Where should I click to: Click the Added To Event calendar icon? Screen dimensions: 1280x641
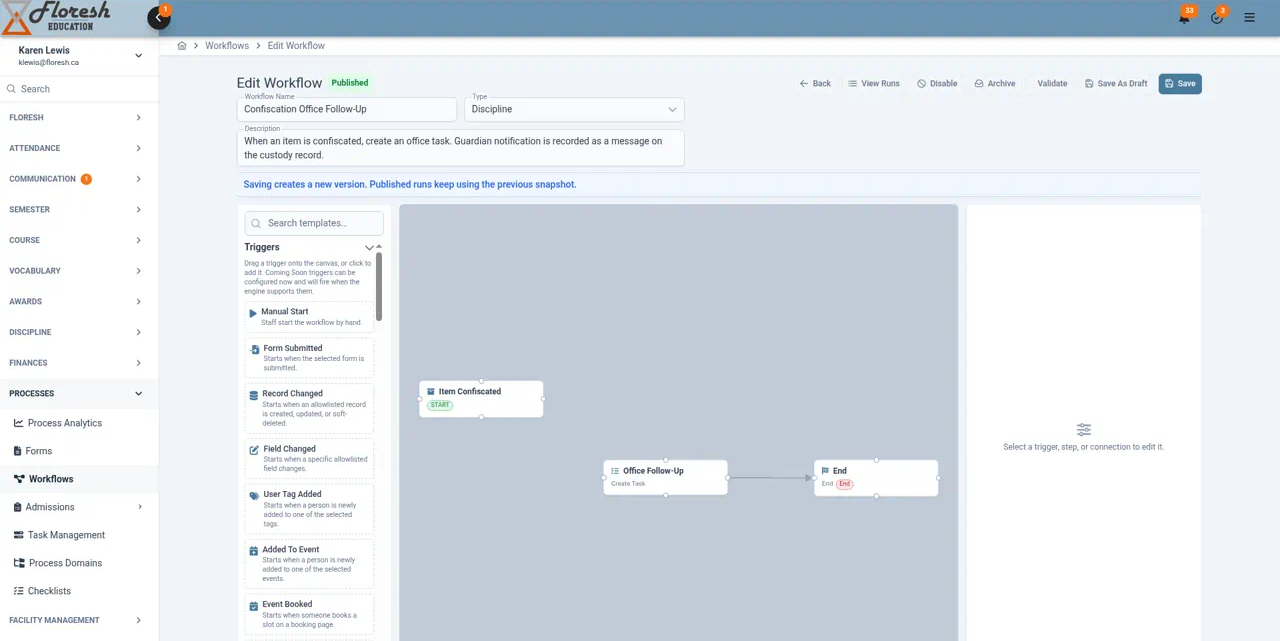pyautogui.click(x=254, y=551)
